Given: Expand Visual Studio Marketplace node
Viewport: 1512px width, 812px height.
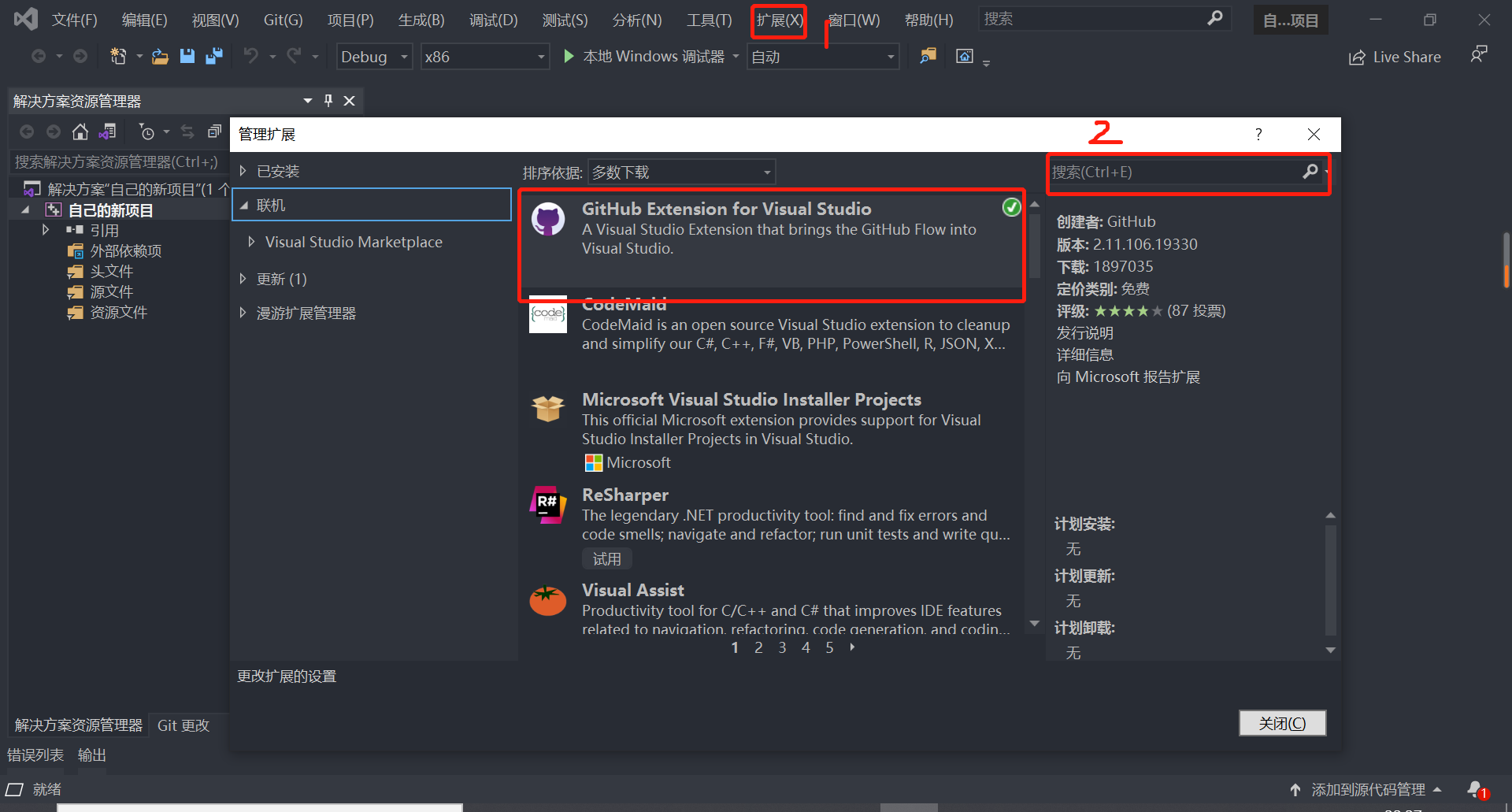Looking at the screenshot, I should 251,242.
